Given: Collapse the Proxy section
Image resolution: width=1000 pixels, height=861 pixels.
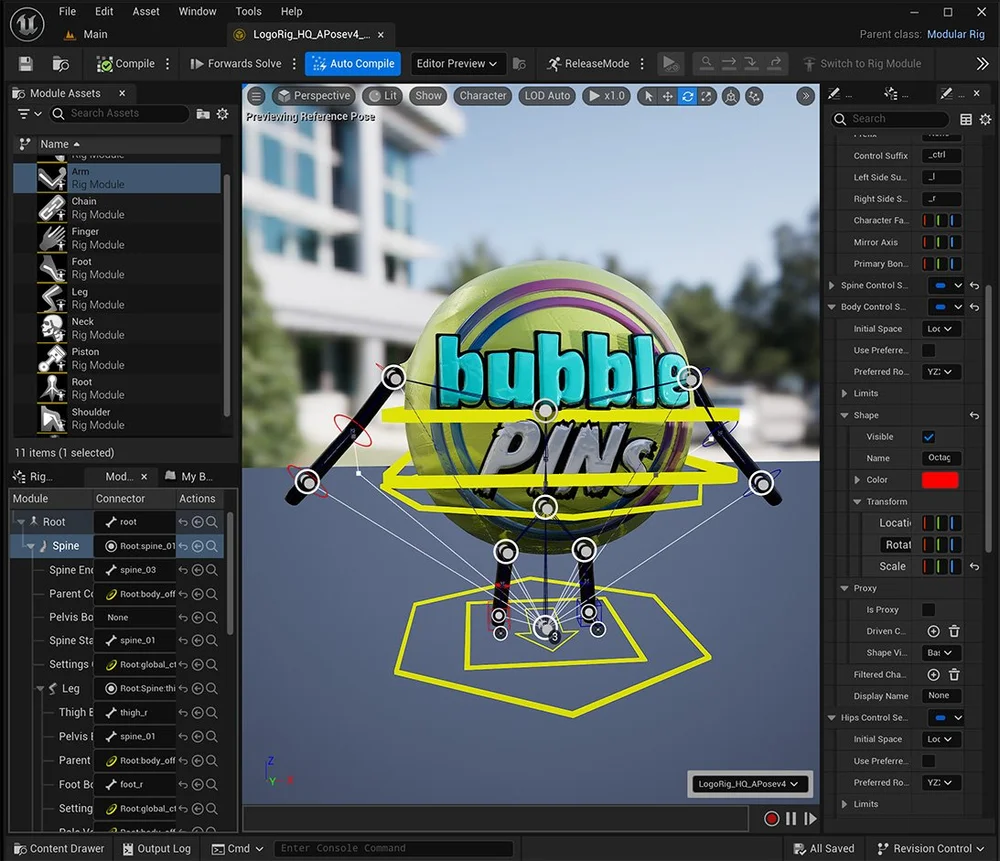Looking at the screenshot, I should click(x=844, y=588).
